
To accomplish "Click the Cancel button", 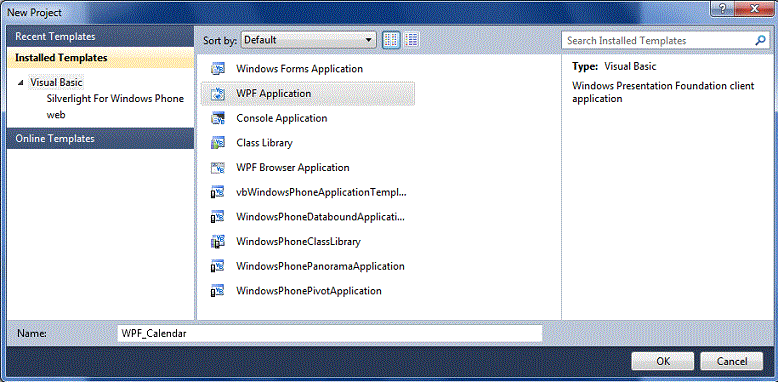I will (731, 361).
